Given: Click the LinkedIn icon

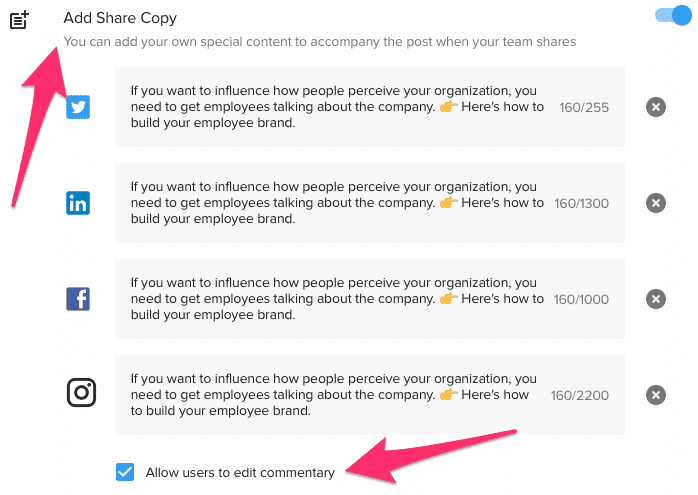Looking at the screenshot, I should click(x=79, y=203).
